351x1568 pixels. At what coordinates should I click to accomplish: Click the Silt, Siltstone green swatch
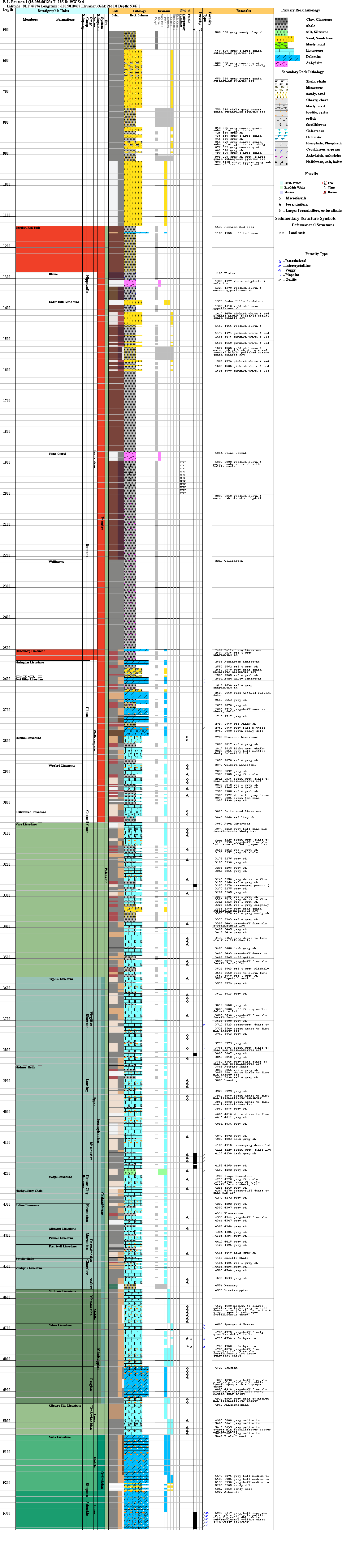281,32
